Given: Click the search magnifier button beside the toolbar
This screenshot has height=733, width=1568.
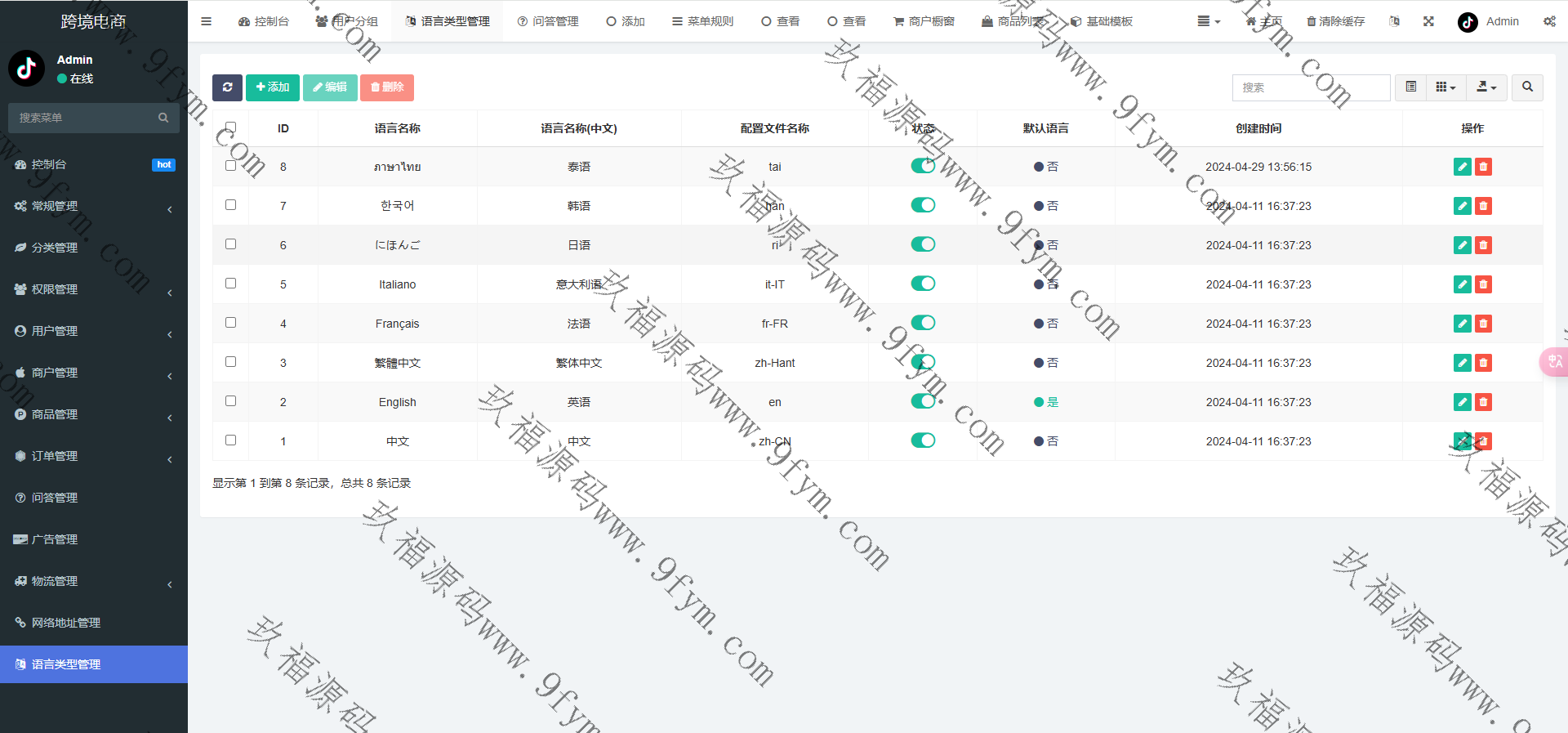Looking at the screenshot, I should point(1527,87).
